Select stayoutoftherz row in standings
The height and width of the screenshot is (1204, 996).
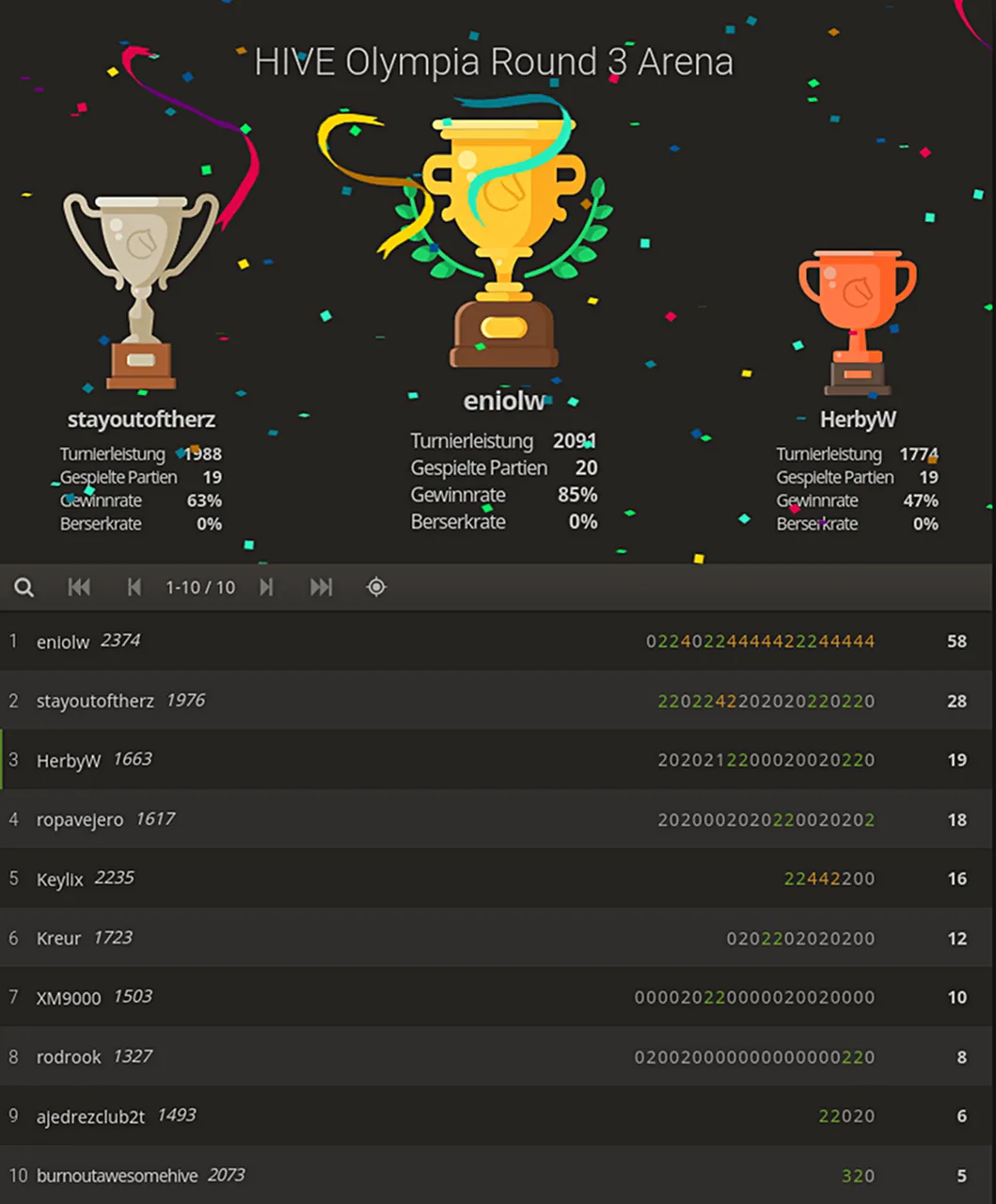point(498,701)
